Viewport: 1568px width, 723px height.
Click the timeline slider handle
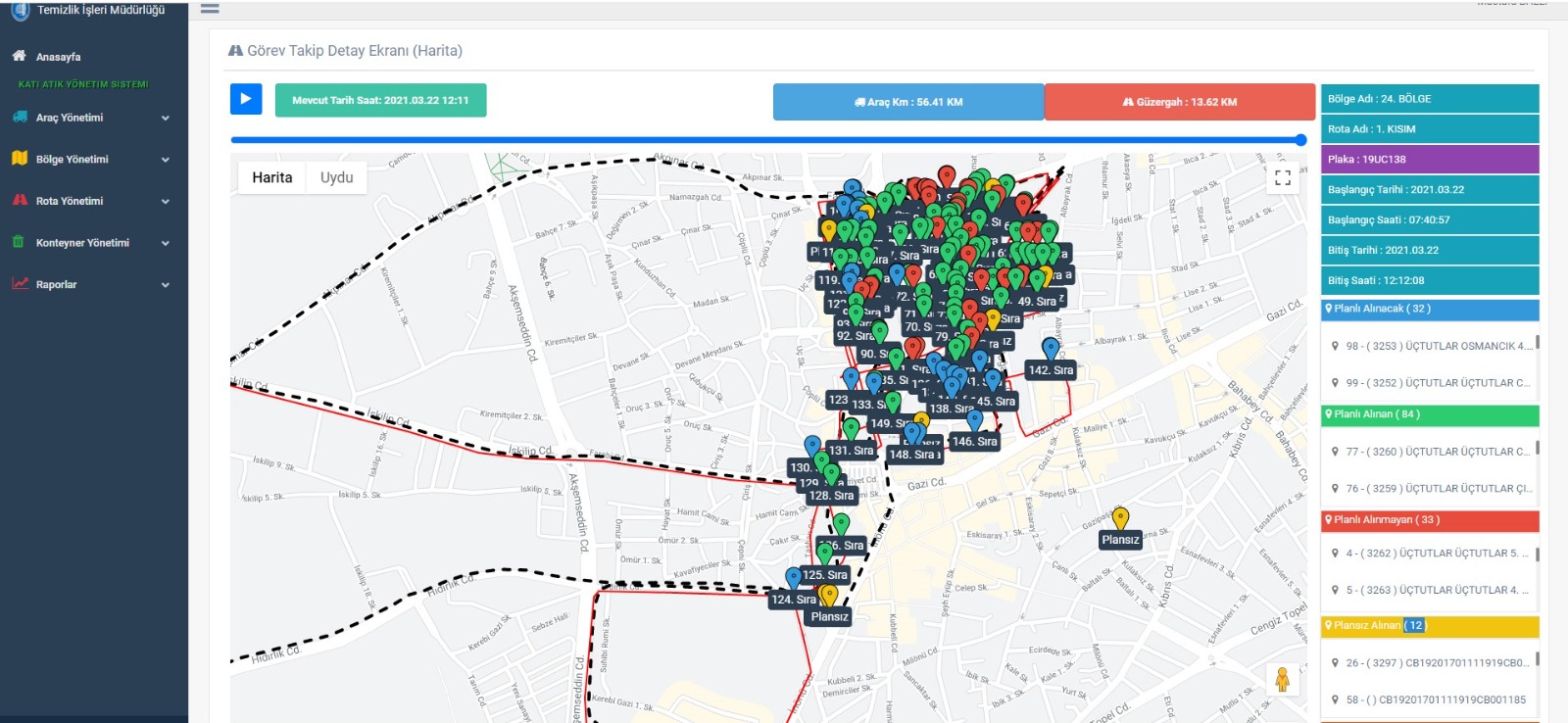1300,140
